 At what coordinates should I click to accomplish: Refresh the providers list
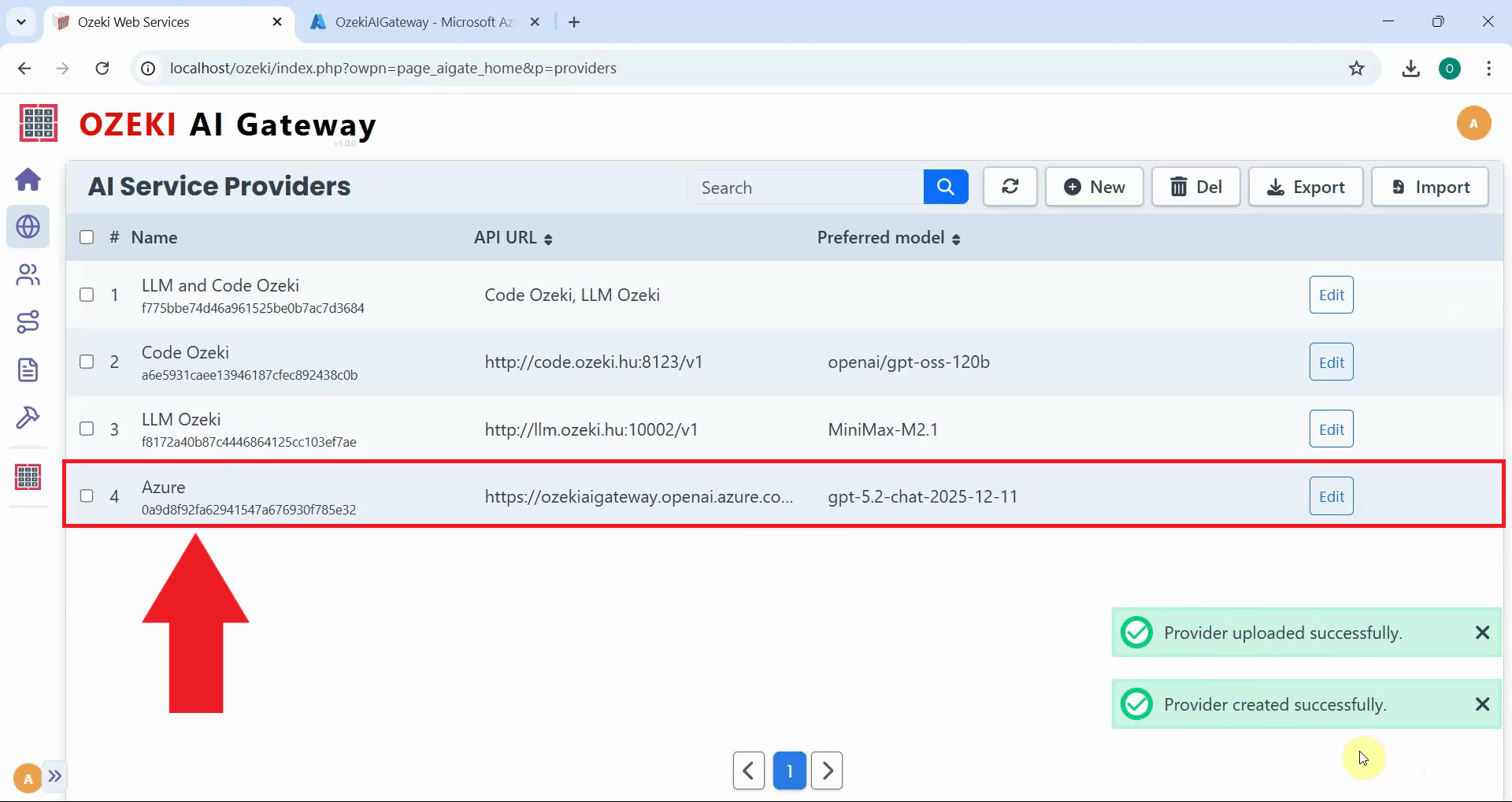(1010, 188)
